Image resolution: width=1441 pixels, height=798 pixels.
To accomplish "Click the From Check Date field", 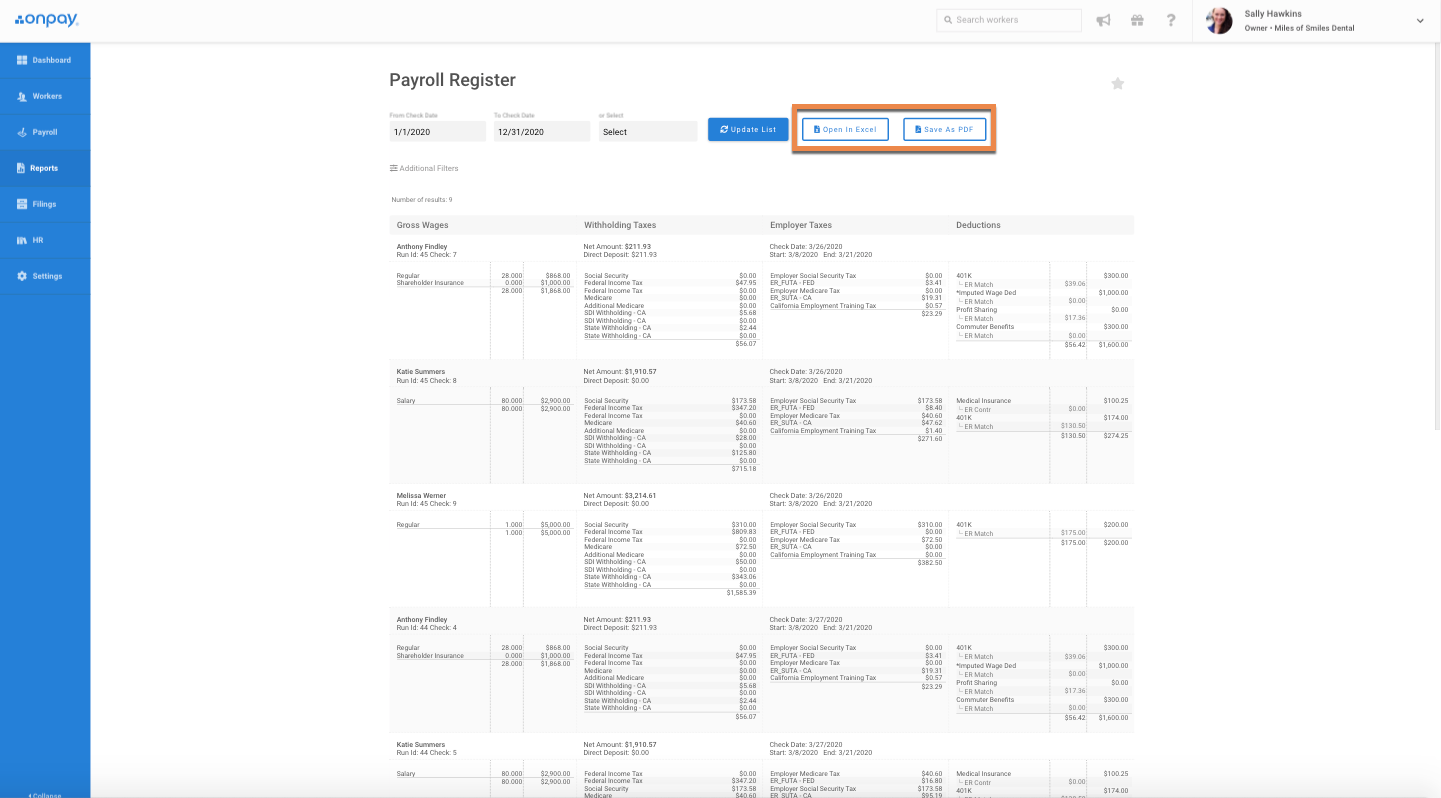I will pos(437,131).
